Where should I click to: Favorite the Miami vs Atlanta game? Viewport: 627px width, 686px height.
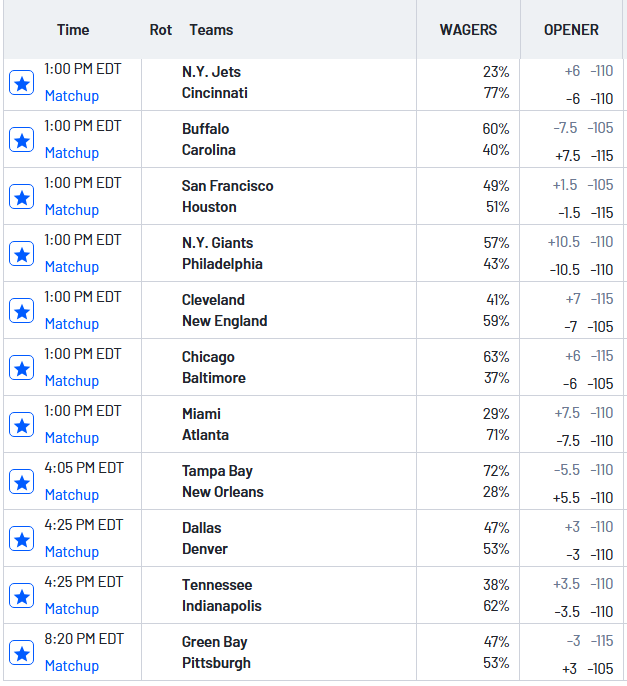tap(21, 425)
